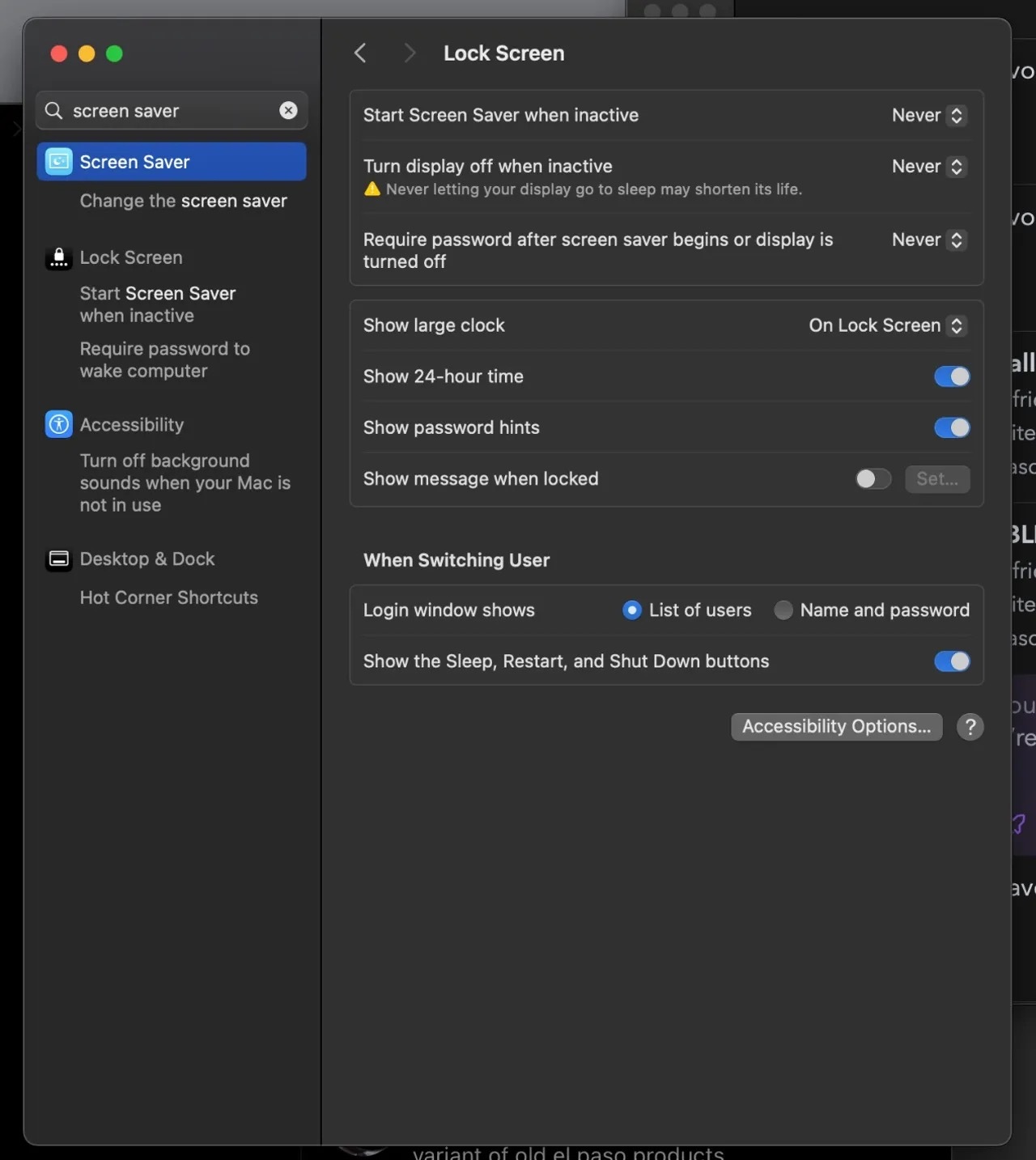Toggle the Sleep, Restart, Shut Down buttons switch
Screen dimensions: 1036x1160
pyautogui.click(x=952, y=661)
